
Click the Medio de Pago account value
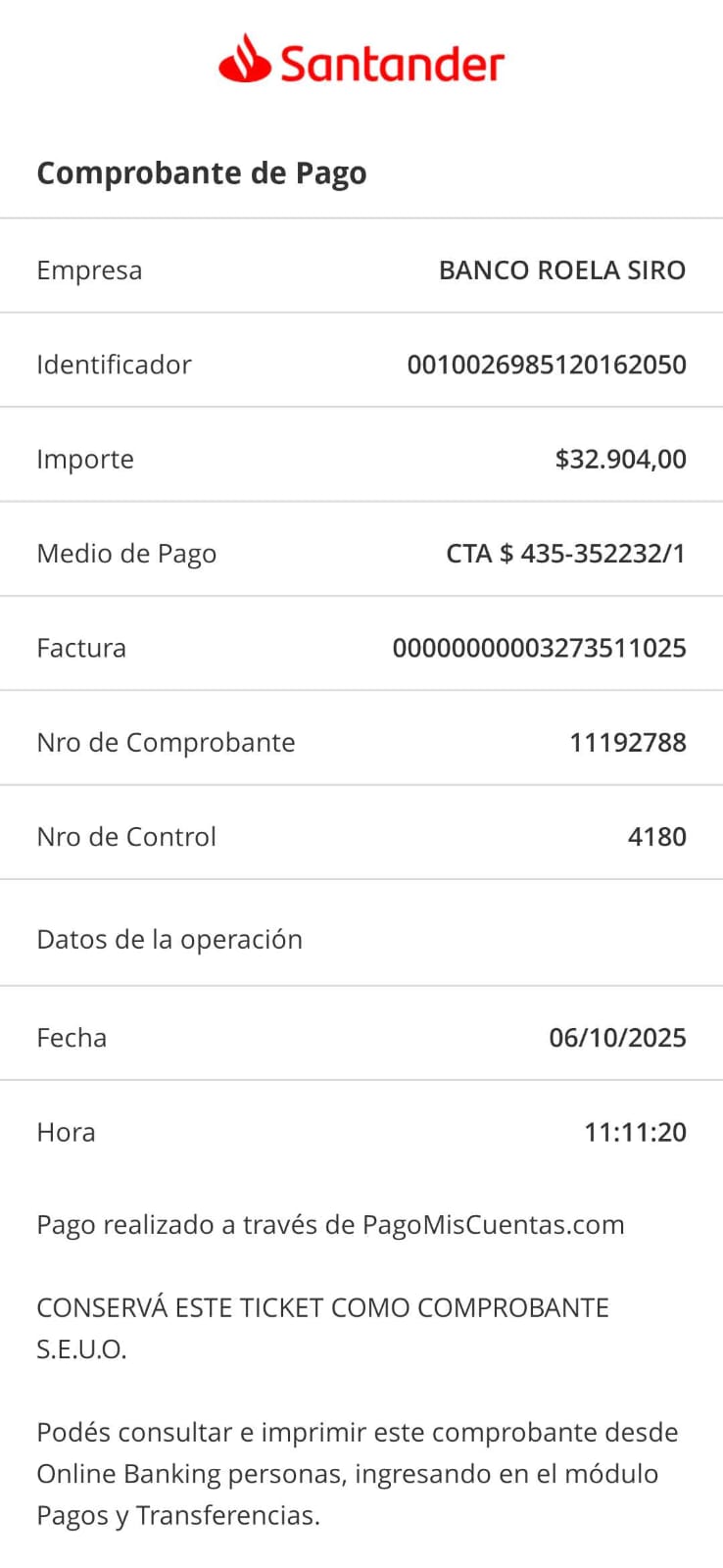[x=565, y=554]
